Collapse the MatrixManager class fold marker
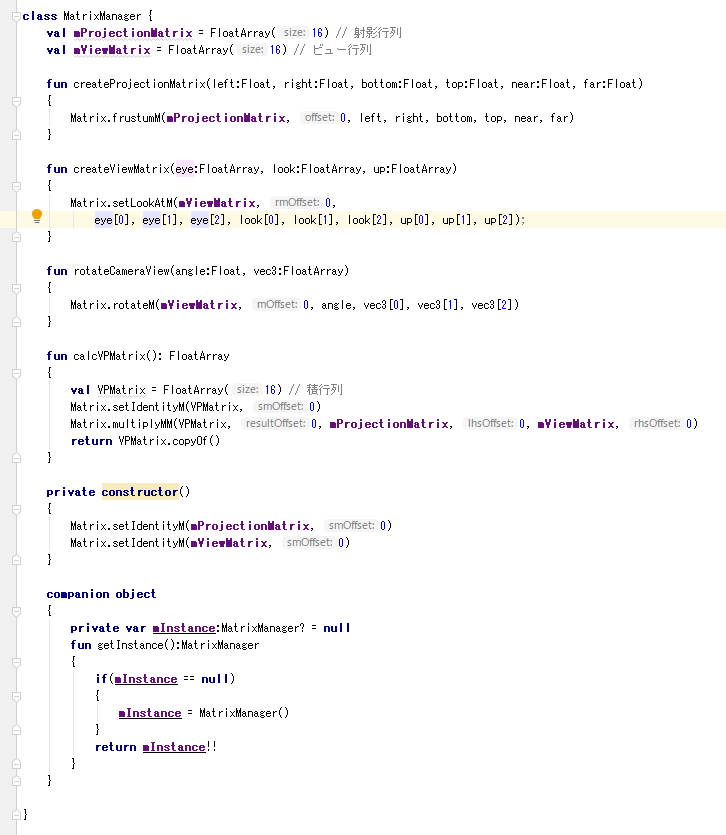726x835 pixels. coord(17,17)
